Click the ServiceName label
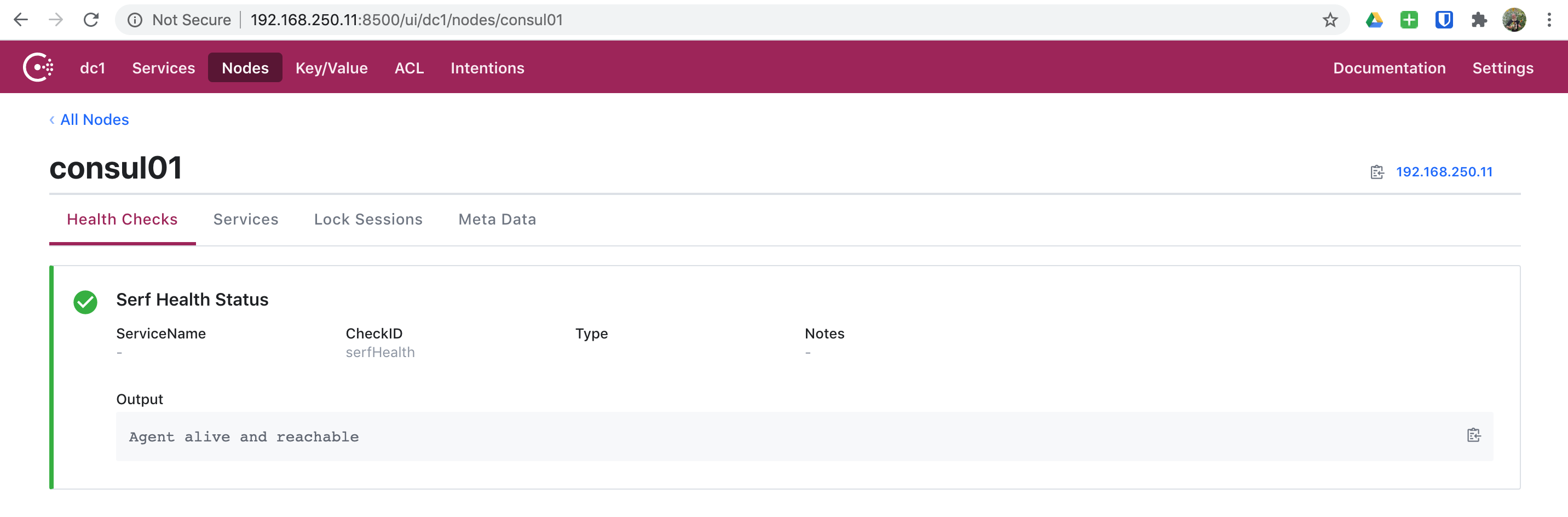 pos(162,334)
